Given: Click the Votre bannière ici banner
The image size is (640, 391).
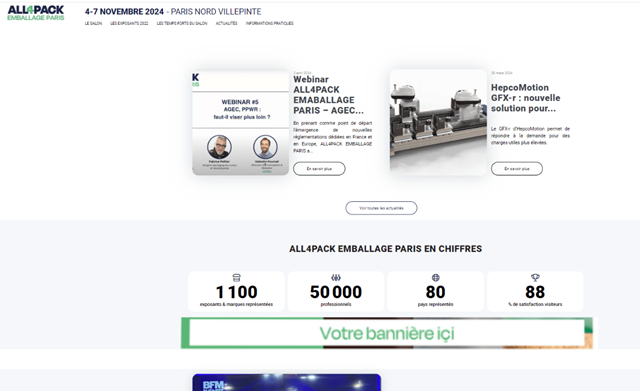Looking at the screenshot, I should click(x=387, y=333).
